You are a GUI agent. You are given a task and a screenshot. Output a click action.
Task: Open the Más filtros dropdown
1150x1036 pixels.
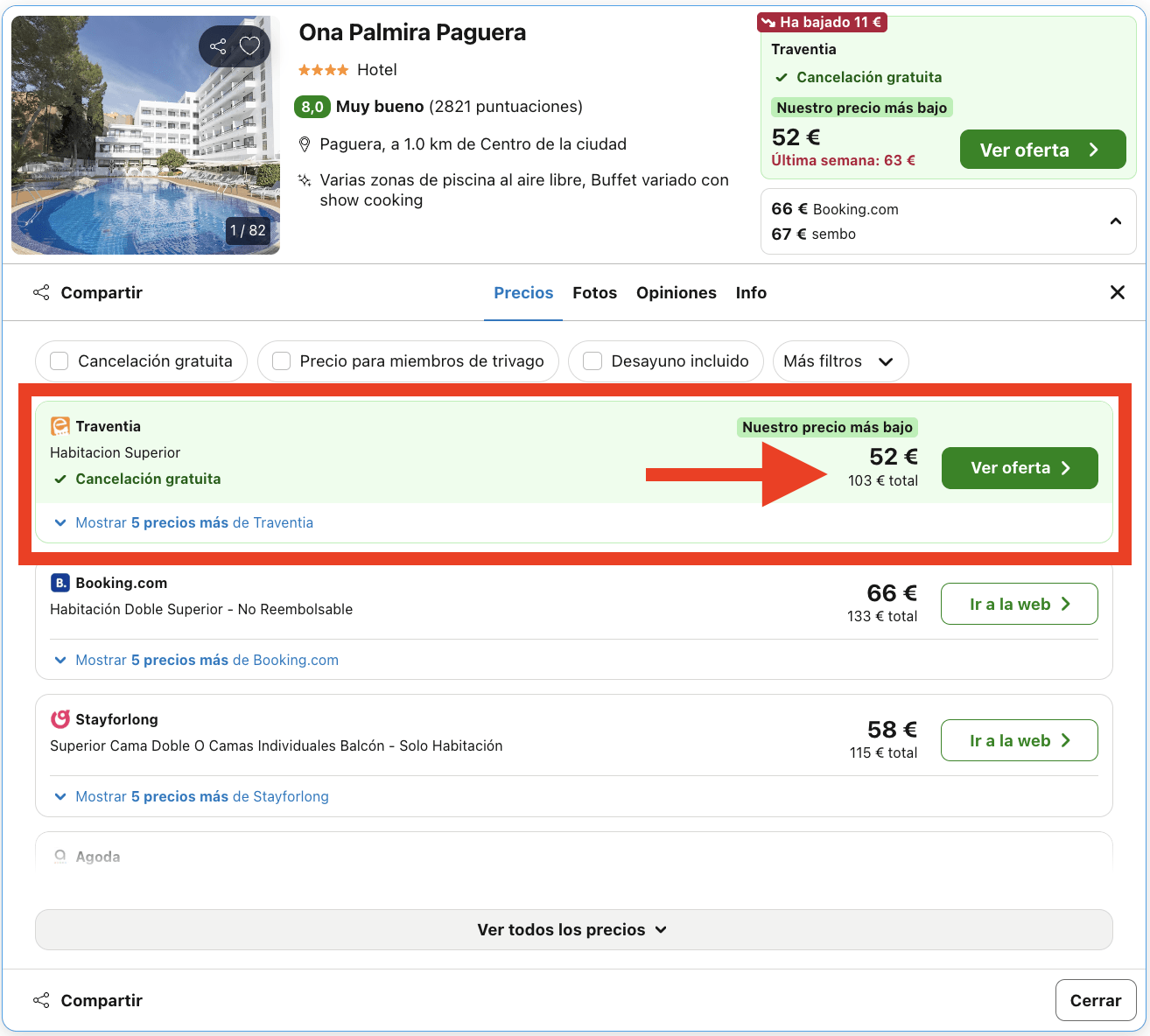coord(840,361)
